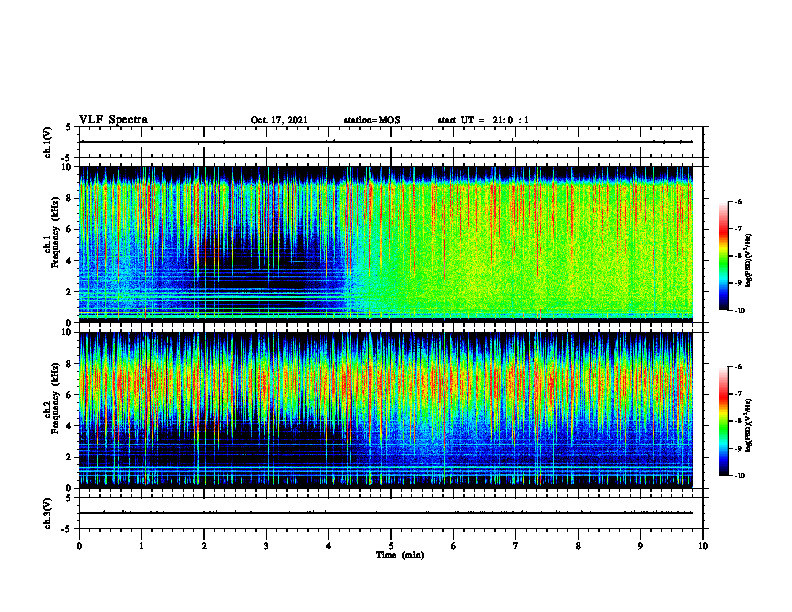Click time axis tick label "2"
Screen dimensions: 792x612
pyautogui.click(x=204, y=546)
